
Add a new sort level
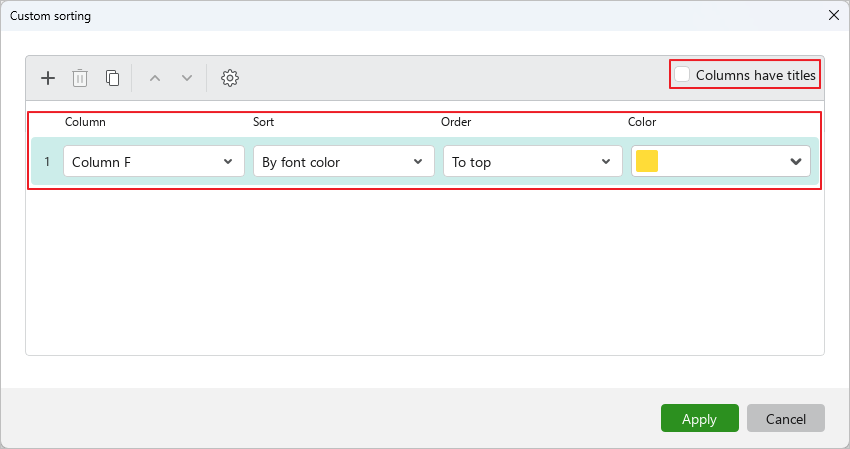(x=48, y=78)
